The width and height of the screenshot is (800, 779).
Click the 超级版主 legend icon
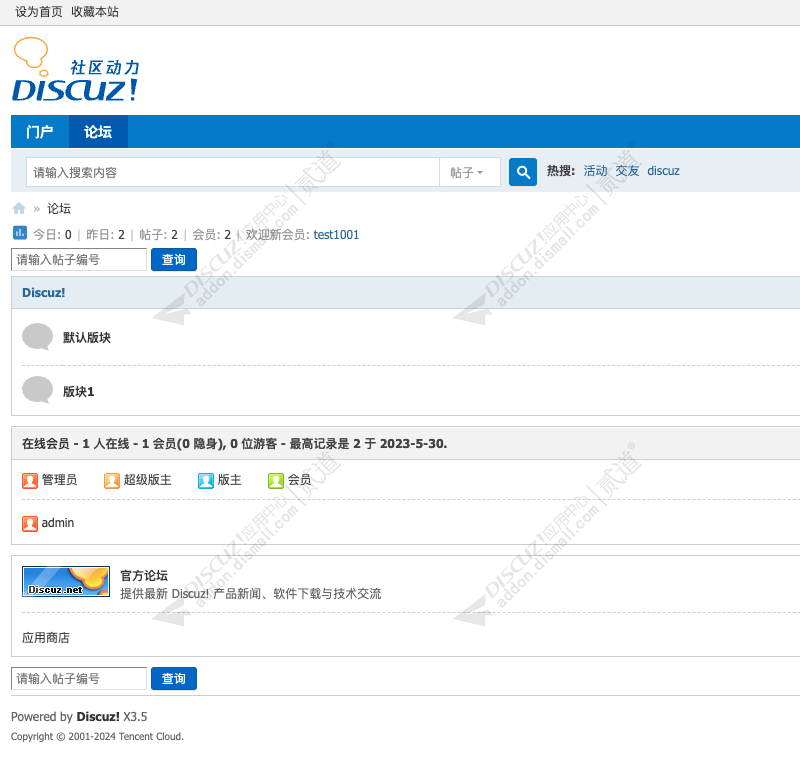111,480
